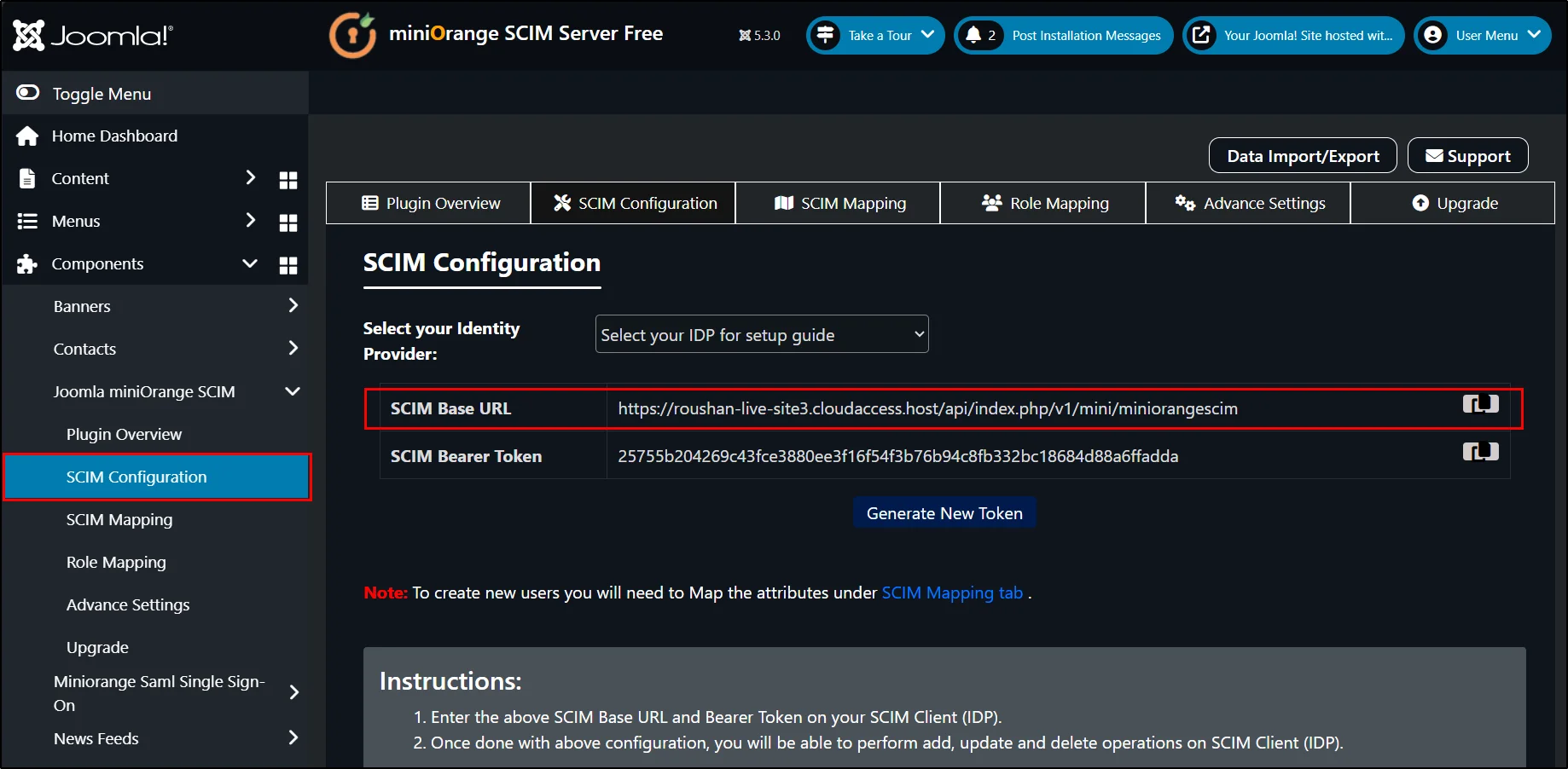Open the Menus dashboard grid icon
The height and width of the screenshot is (769, 1568).
tap(288, 223)
